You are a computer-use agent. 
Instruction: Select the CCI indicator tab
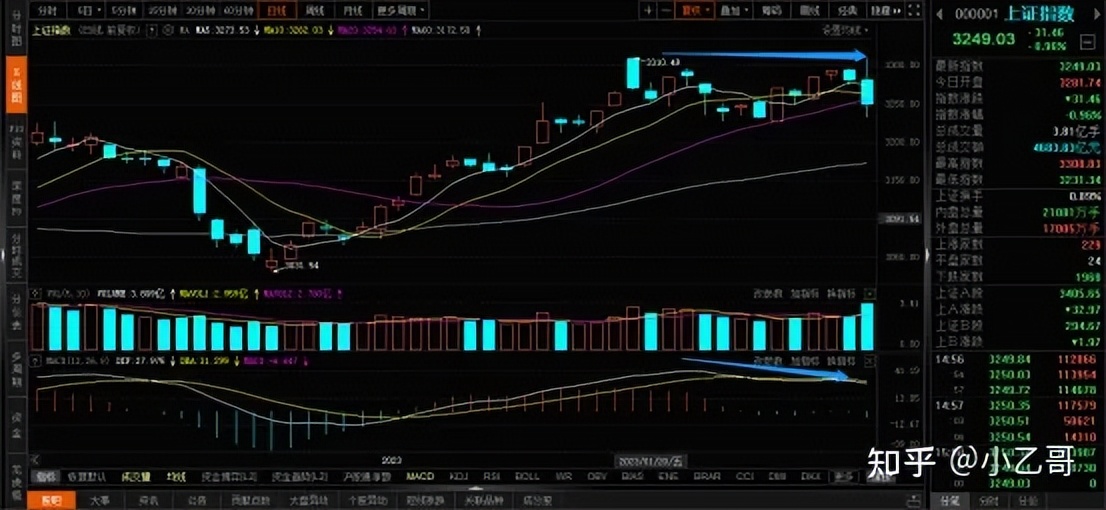tap(743, 477)
